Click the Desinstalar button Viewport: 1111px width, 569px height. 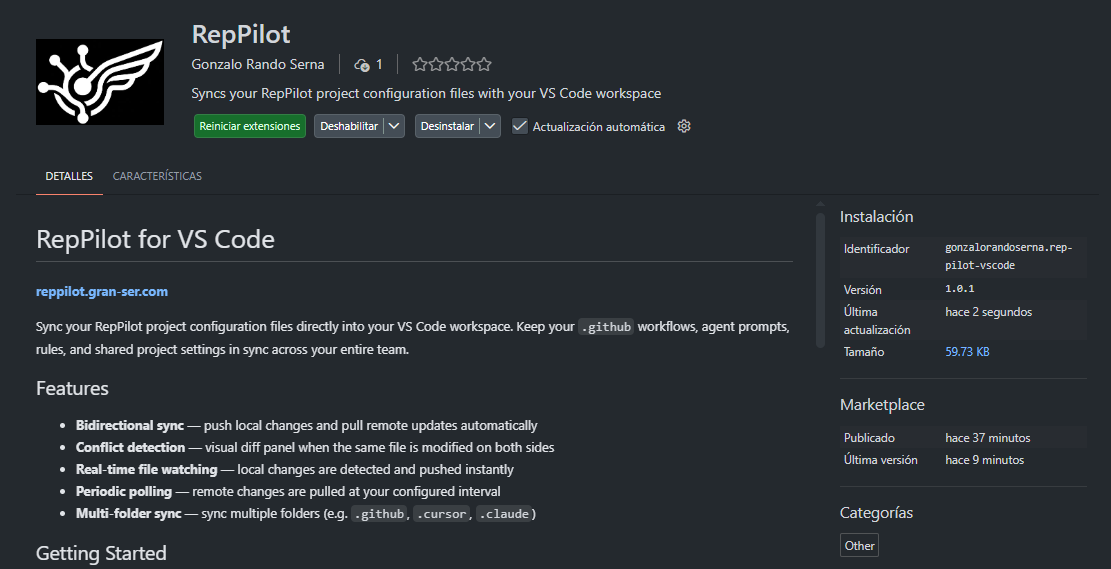(447, 126)
